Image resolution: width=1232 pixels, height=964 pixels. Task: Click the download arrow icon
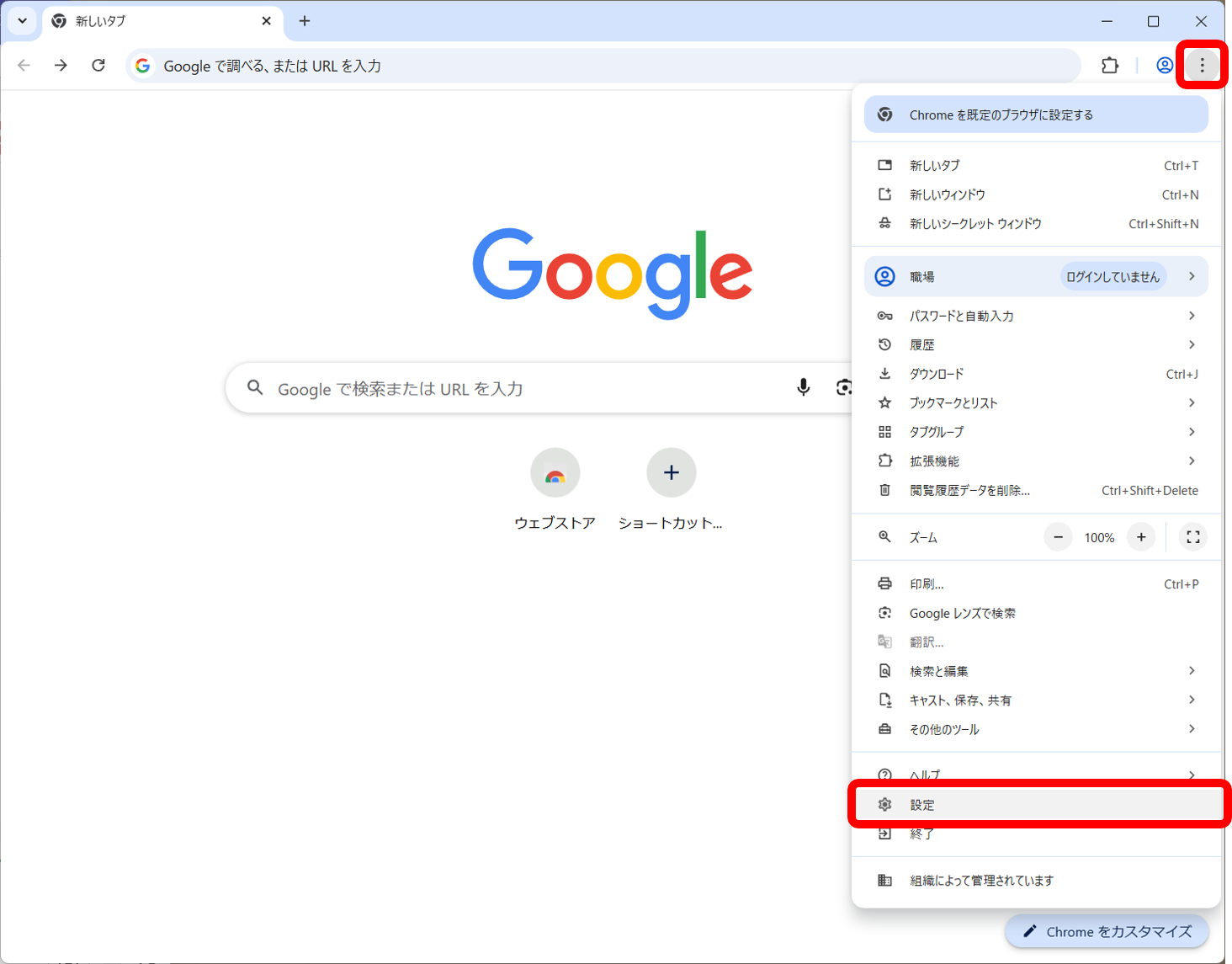click(884, 374)
